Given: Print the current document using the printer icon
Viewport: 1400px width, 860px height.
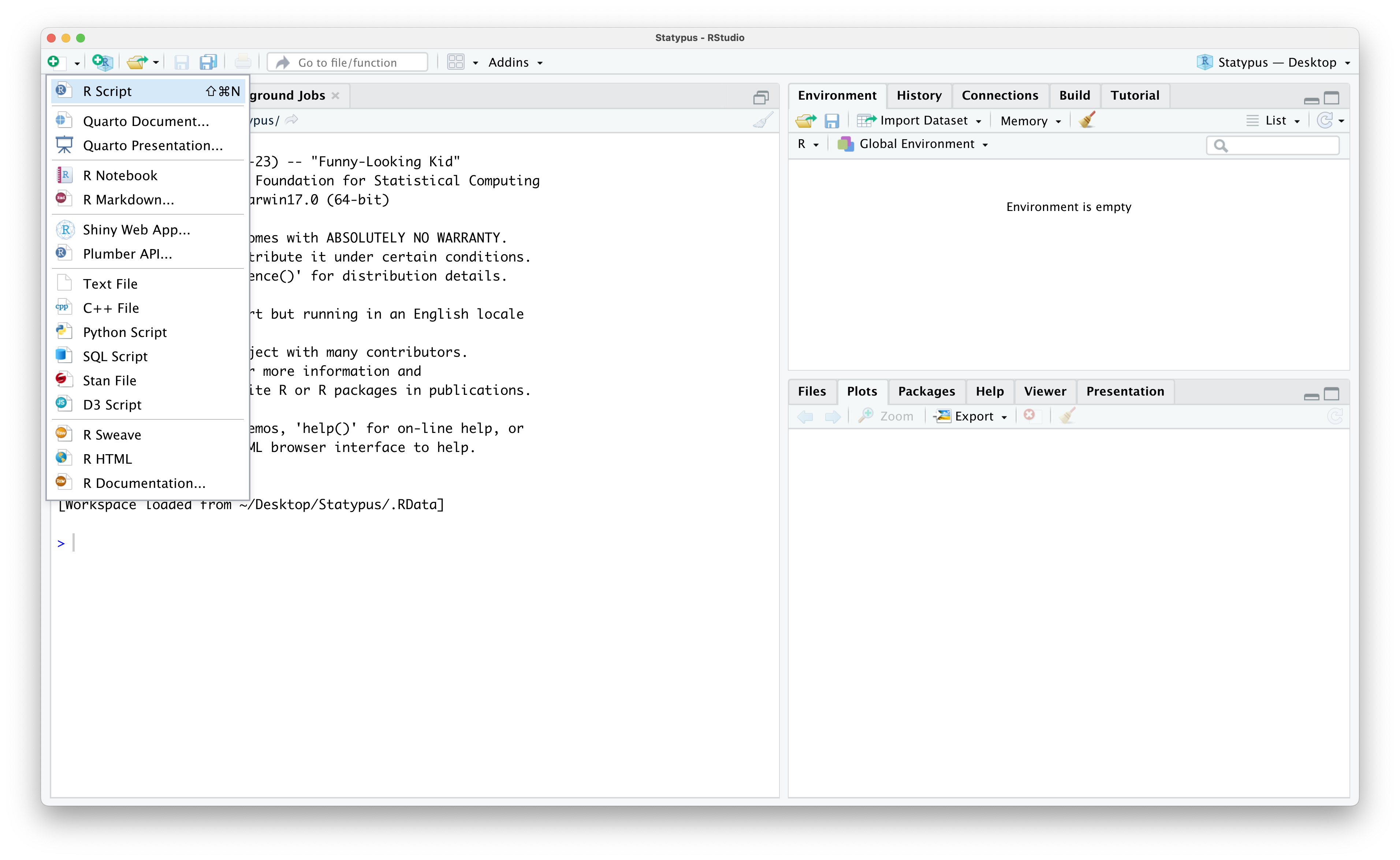Looking at the screenshot, I should (x=243, y=62).
